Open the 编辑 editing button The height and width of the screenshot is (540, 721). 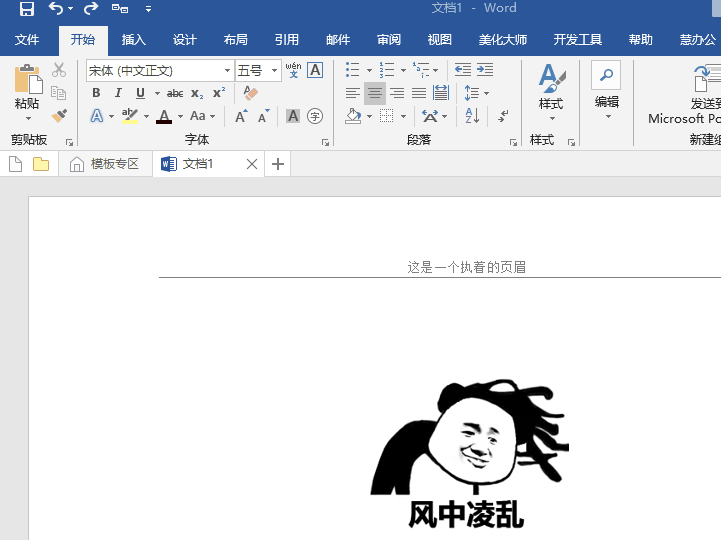(607, 90)
